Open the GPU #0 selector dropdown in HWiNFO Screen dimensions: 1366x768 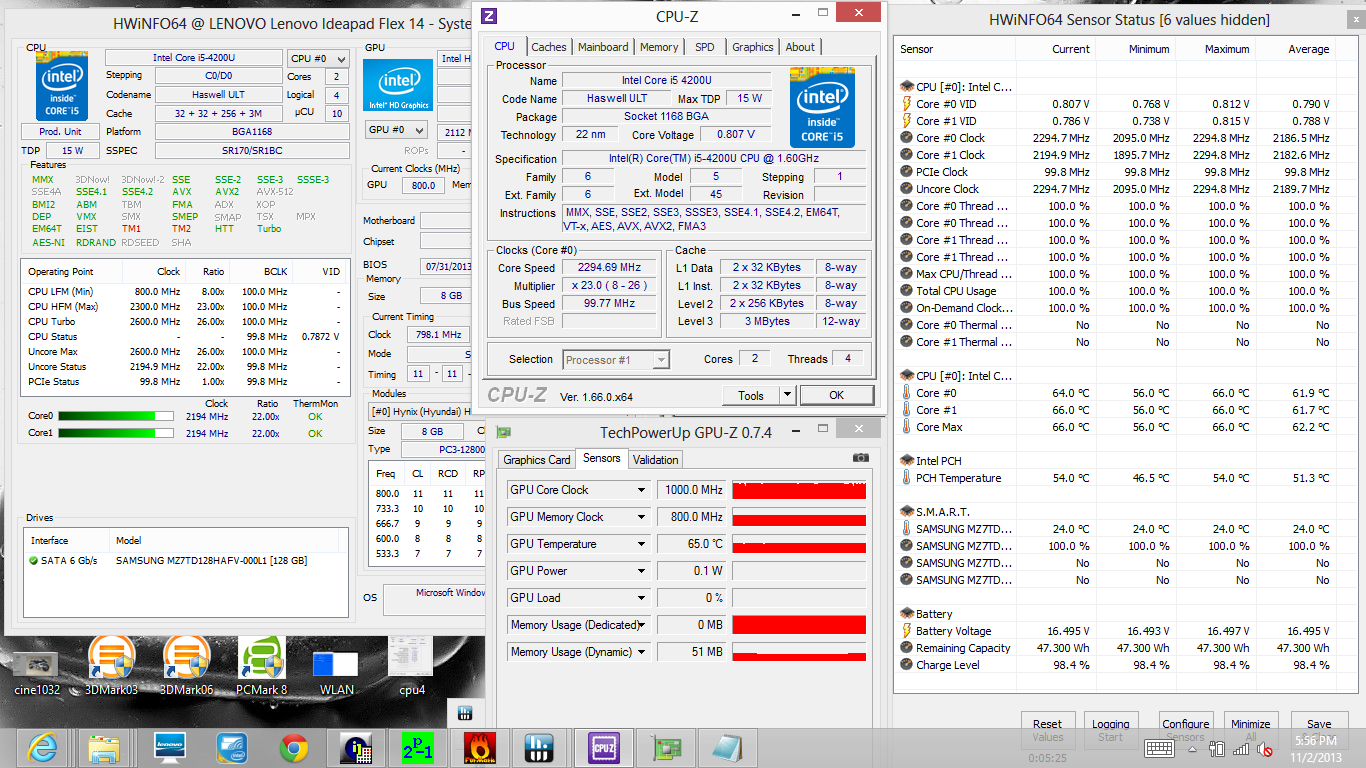click(396, 131)
